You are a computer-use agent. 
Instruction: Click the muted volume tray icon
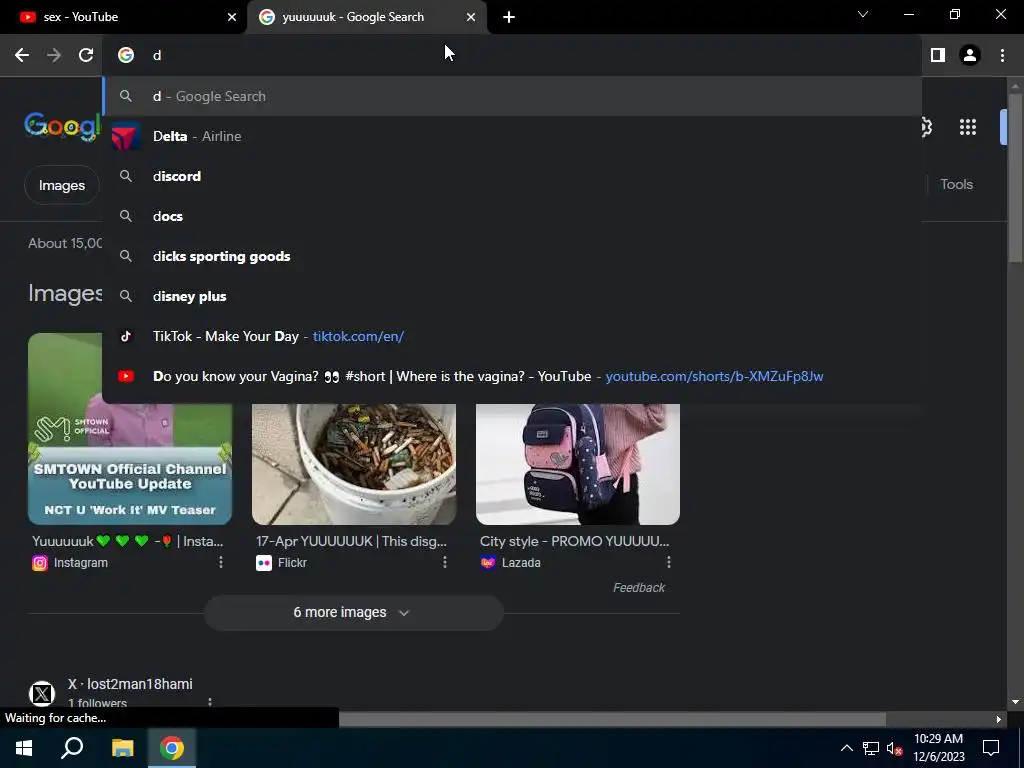click(894, 748)
